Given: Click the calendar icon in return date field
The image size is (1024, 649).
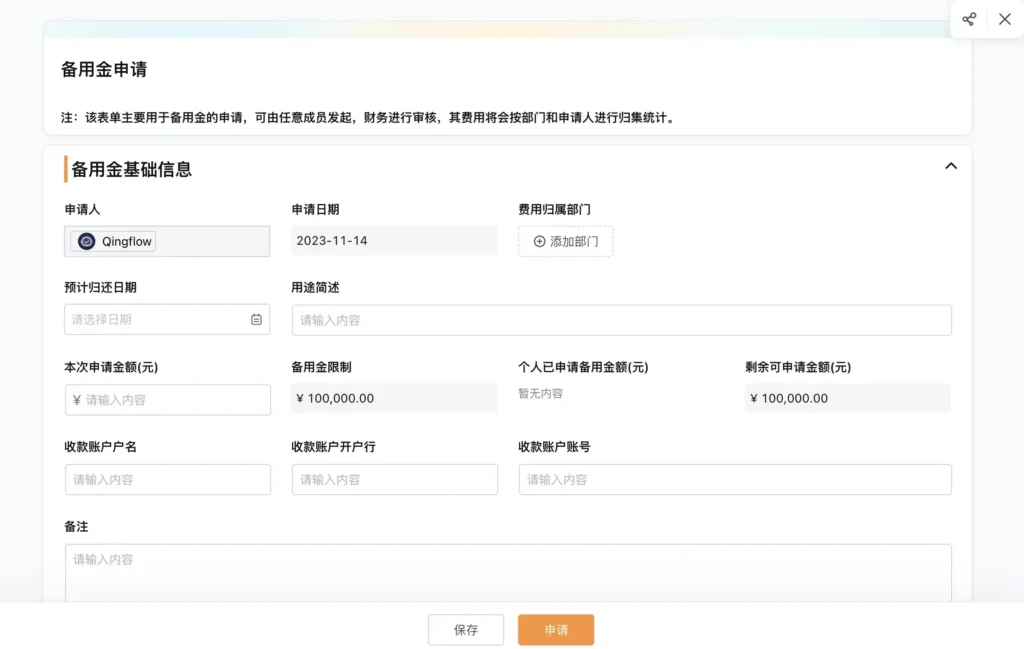Looking at the screenshot, I should pos(256,320).
